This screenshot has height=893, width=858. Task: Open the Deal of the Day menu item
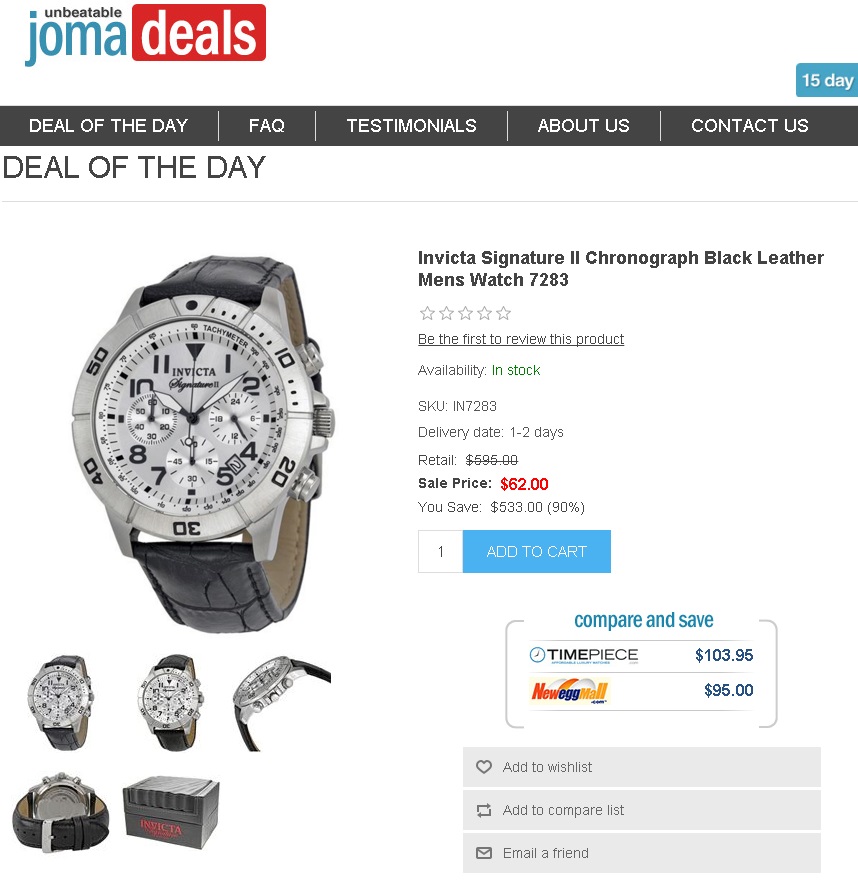[108, 125]
